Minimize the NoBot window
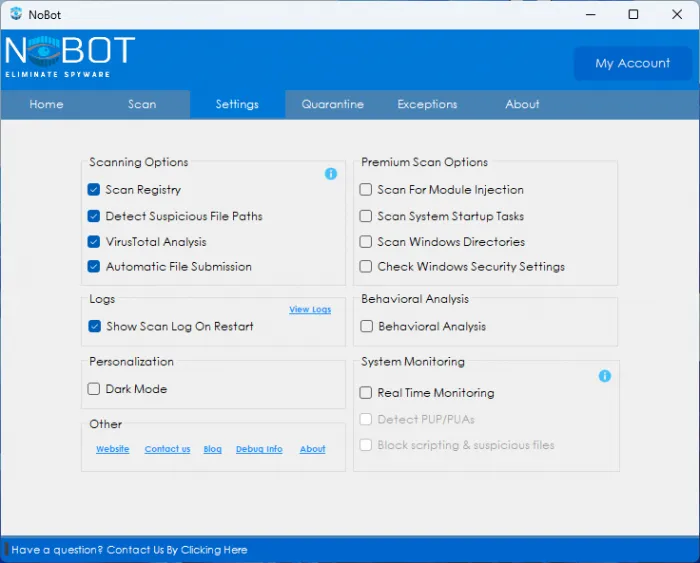700x563 pixels. click(591, 14)
